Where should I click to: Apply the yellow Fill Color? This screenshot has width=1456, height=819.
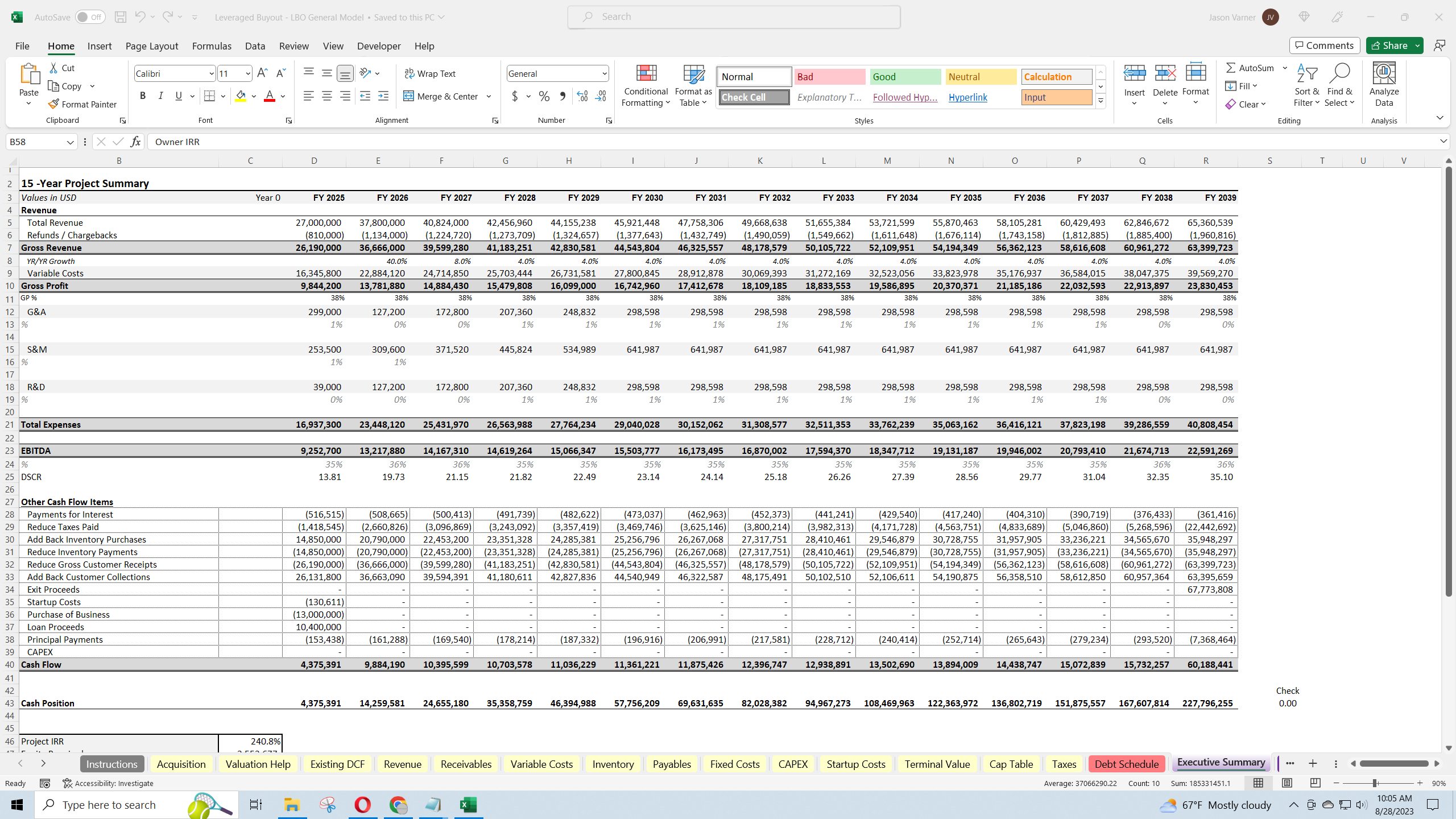(241, 96)
